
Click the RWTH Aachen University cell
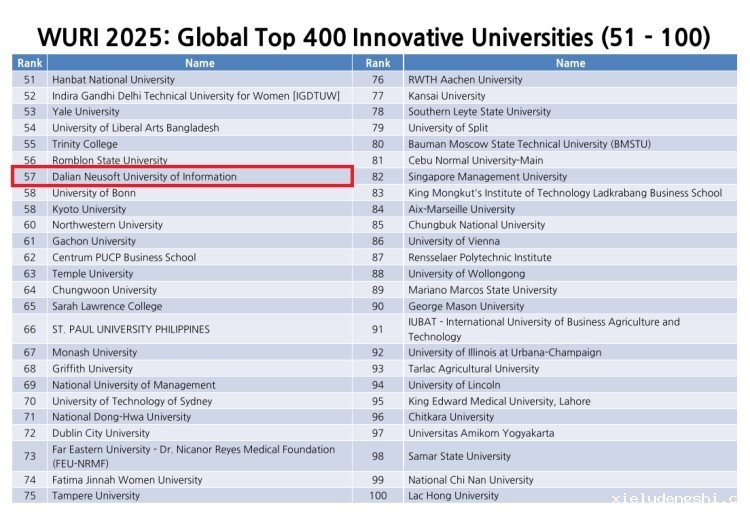[x=465, y=79]
